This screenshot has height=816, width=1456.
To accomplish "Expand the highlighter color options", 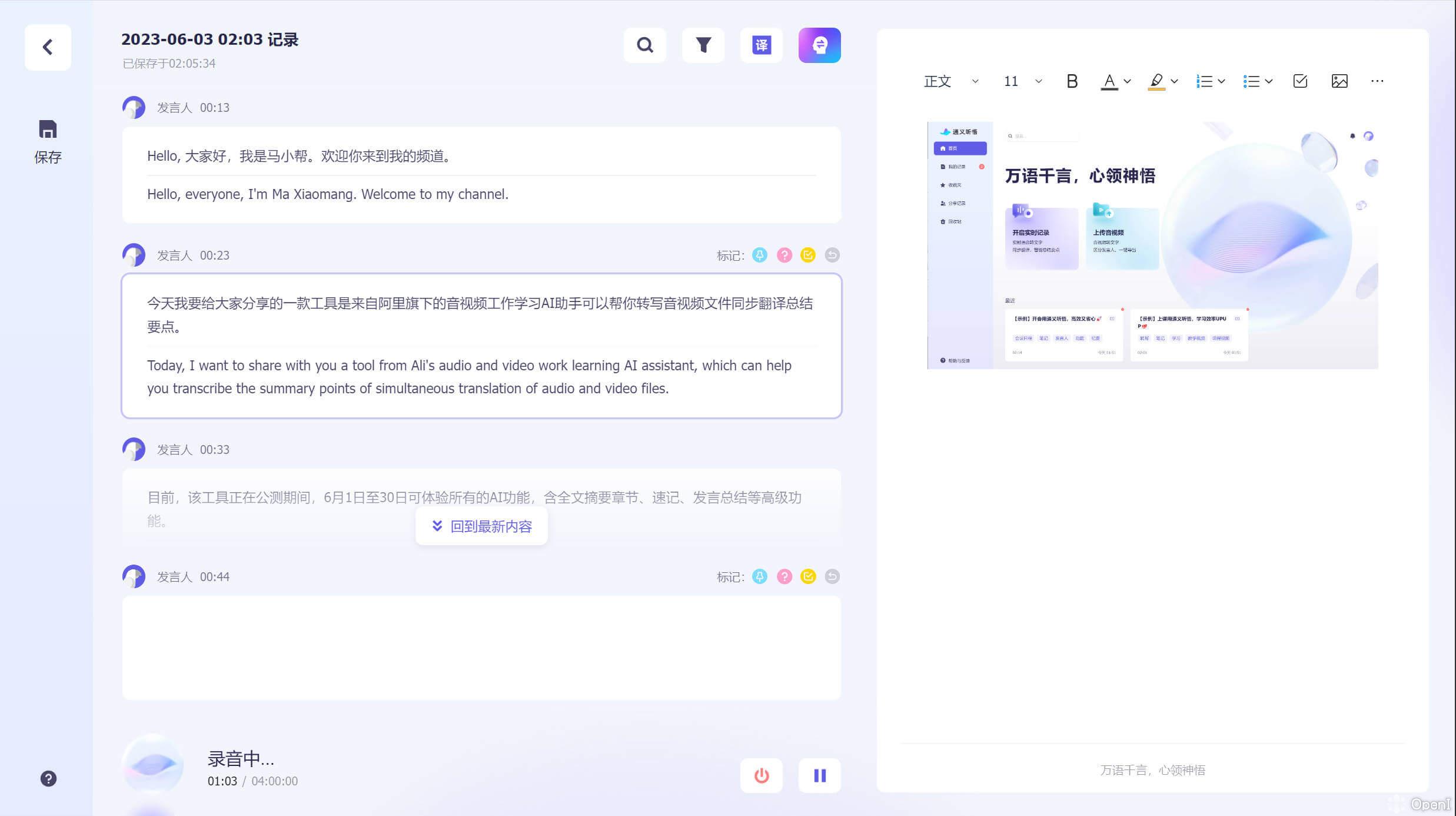I will (x=1175, y=81).
